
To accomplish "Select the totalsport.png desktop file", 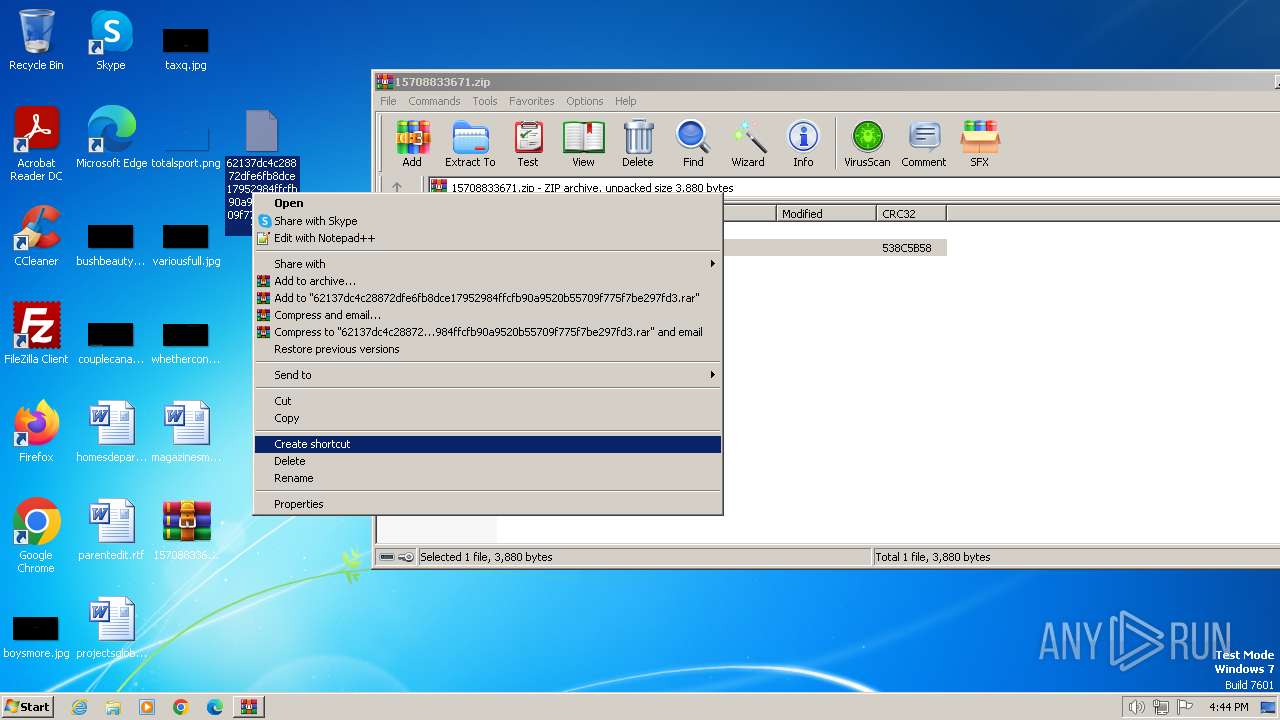I will tap(186, 145).
